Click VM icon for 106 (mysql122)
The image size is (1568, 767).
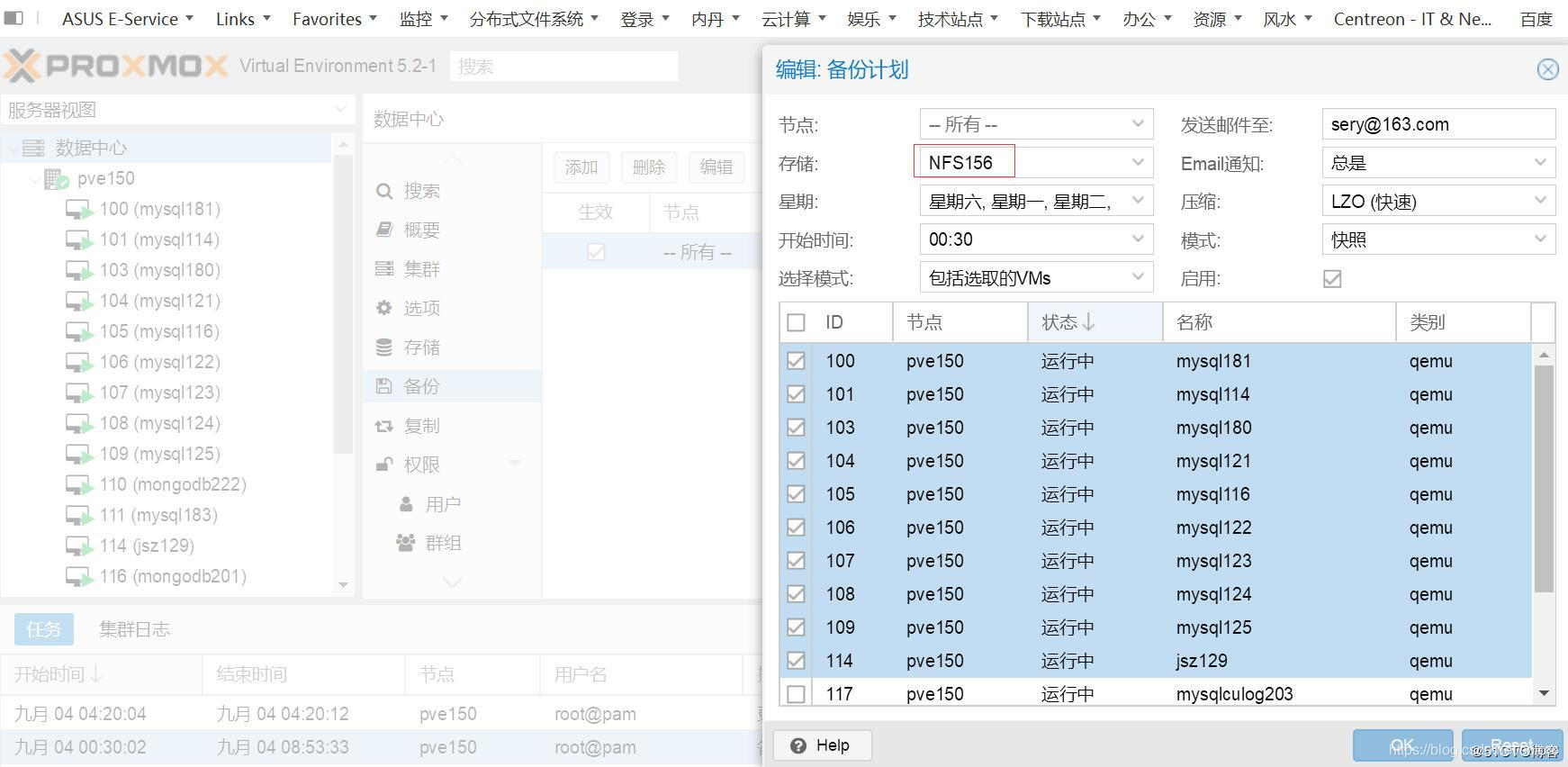pos(79,363)
